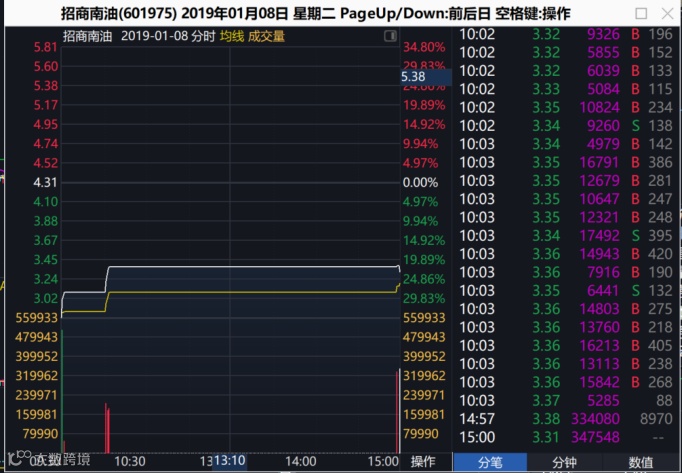This screenshot has height=473, width=682.
Task: Close the 招商南油 intraday window
Action: 667,13
